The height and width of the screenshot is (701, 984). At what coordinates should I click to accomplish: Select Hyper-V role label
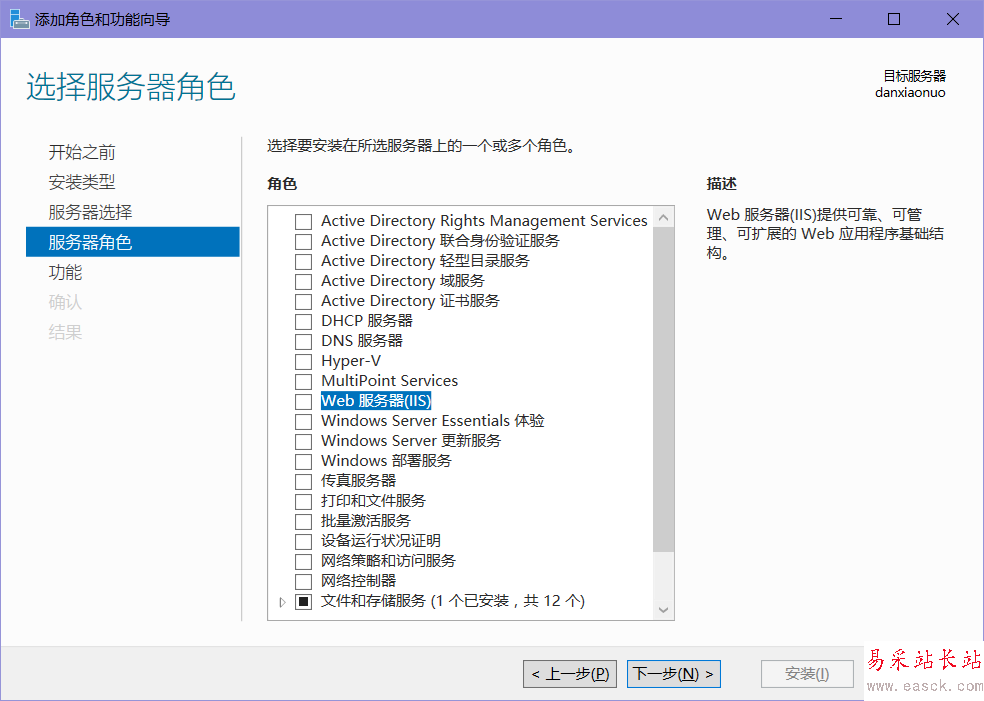[x=351, y=361]
